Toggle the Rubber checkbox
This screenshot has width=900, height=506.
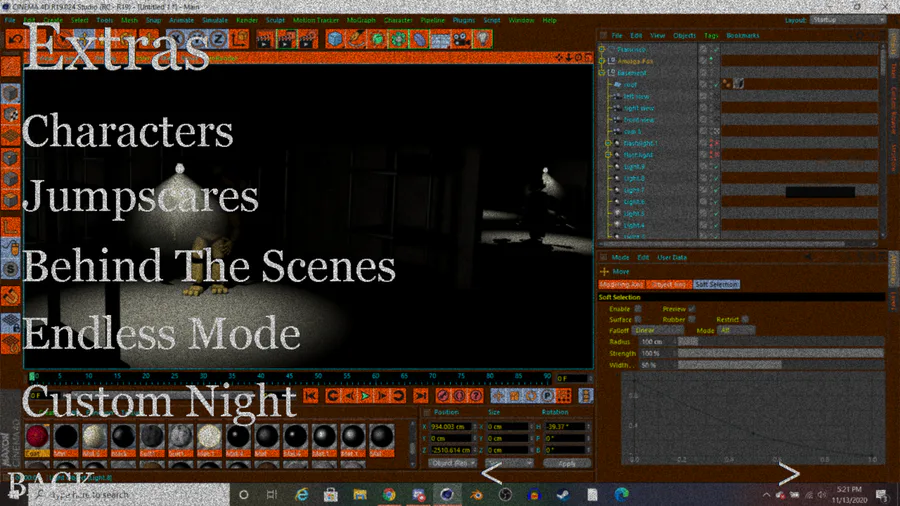pyautogui.click(x=692, y=320)
